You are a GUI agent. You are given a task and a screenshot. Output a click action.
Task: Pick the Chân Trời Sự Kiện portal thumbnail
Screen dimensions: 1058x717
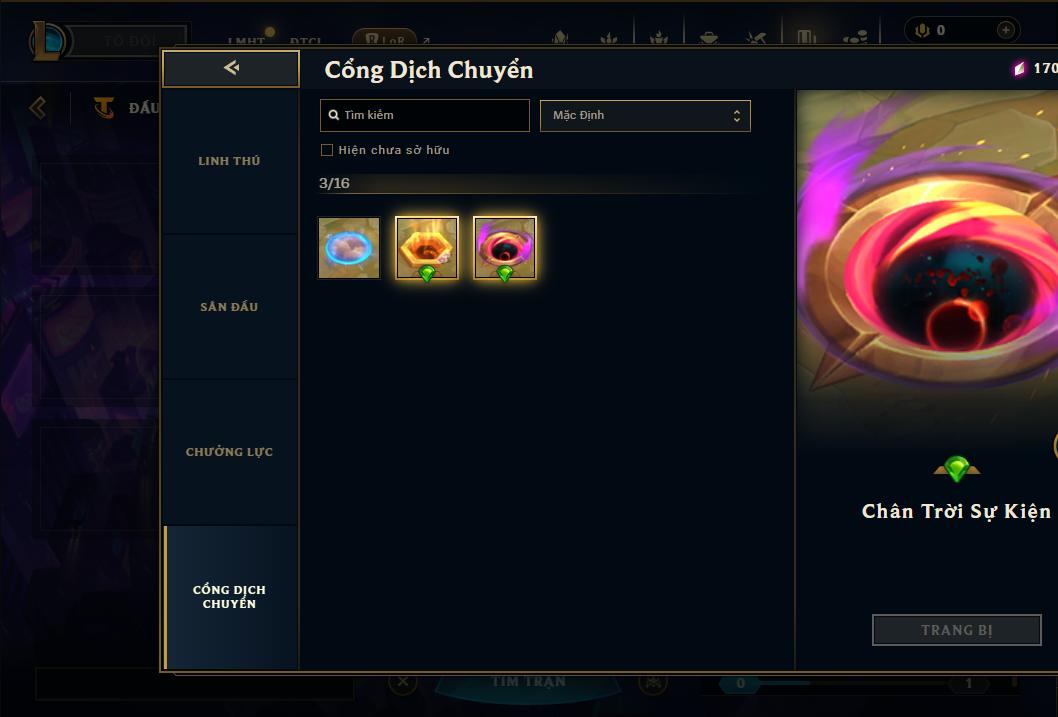click(505, 248)
